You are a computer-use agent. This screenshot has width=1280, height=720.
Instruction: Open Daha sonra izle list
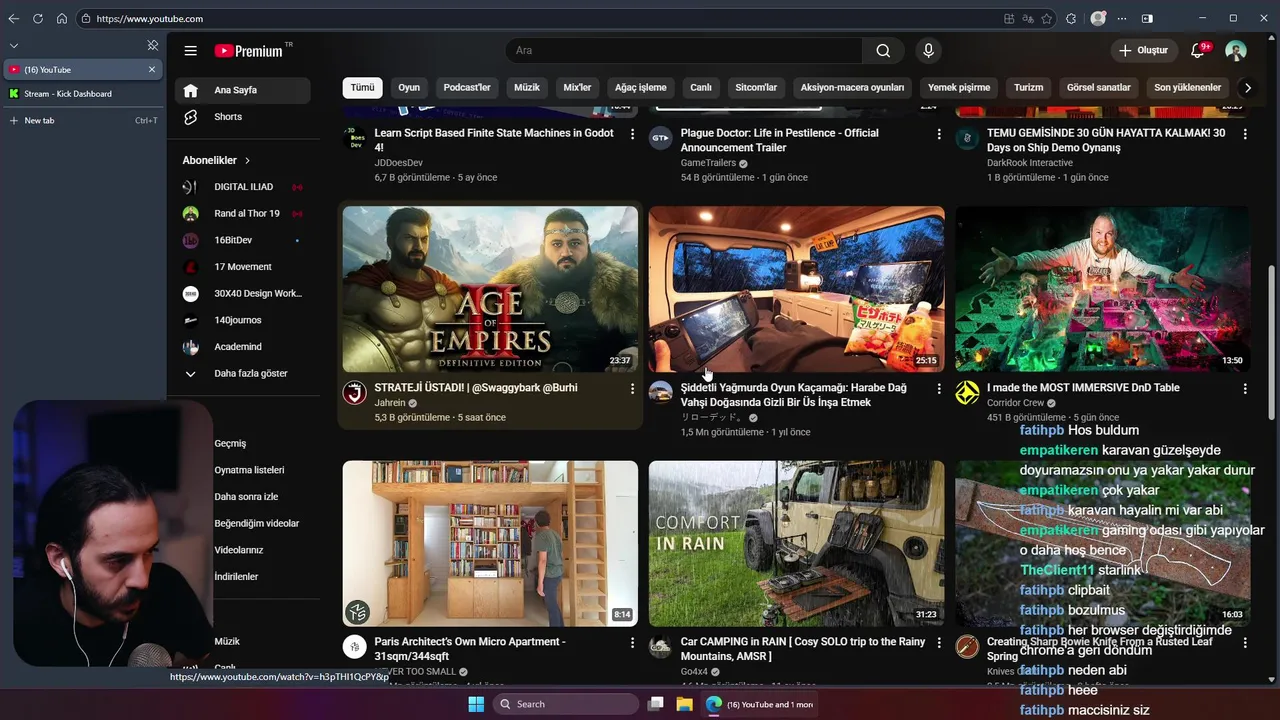(246, 497)
